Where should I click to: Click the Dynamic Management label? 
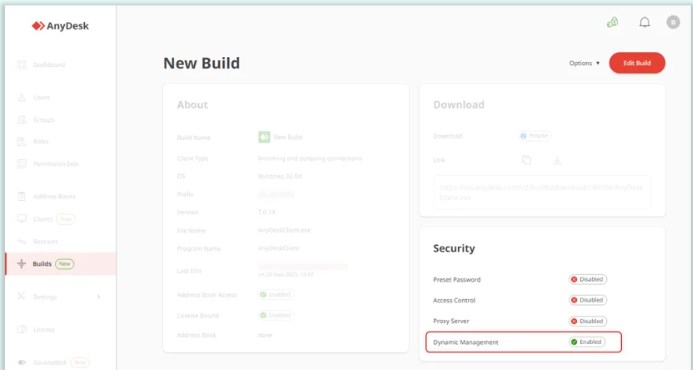click(x=465, y=343)
